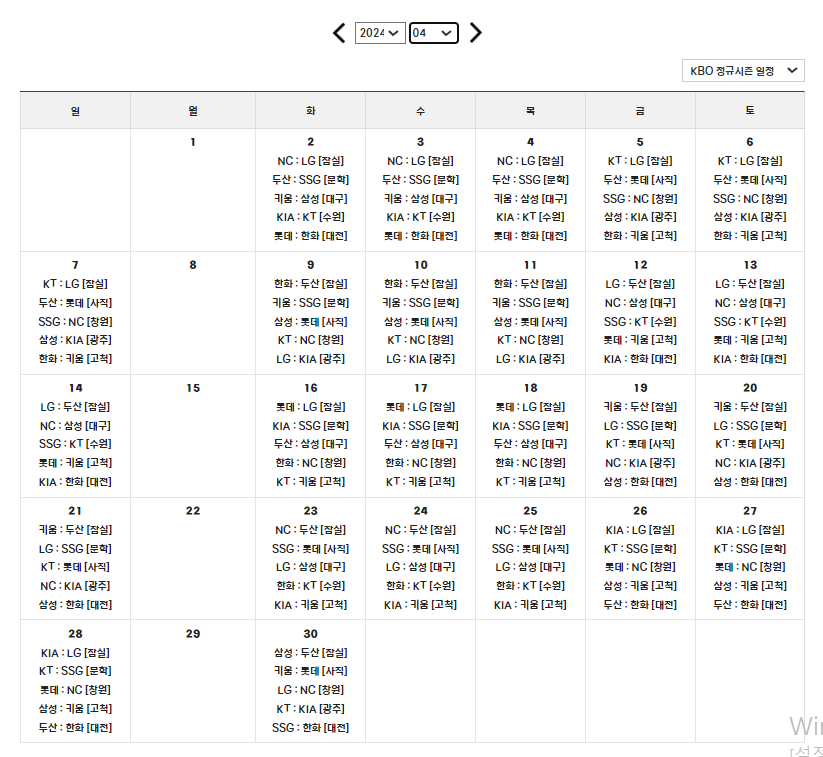Open the 04 month dropdown

[433, 32]
